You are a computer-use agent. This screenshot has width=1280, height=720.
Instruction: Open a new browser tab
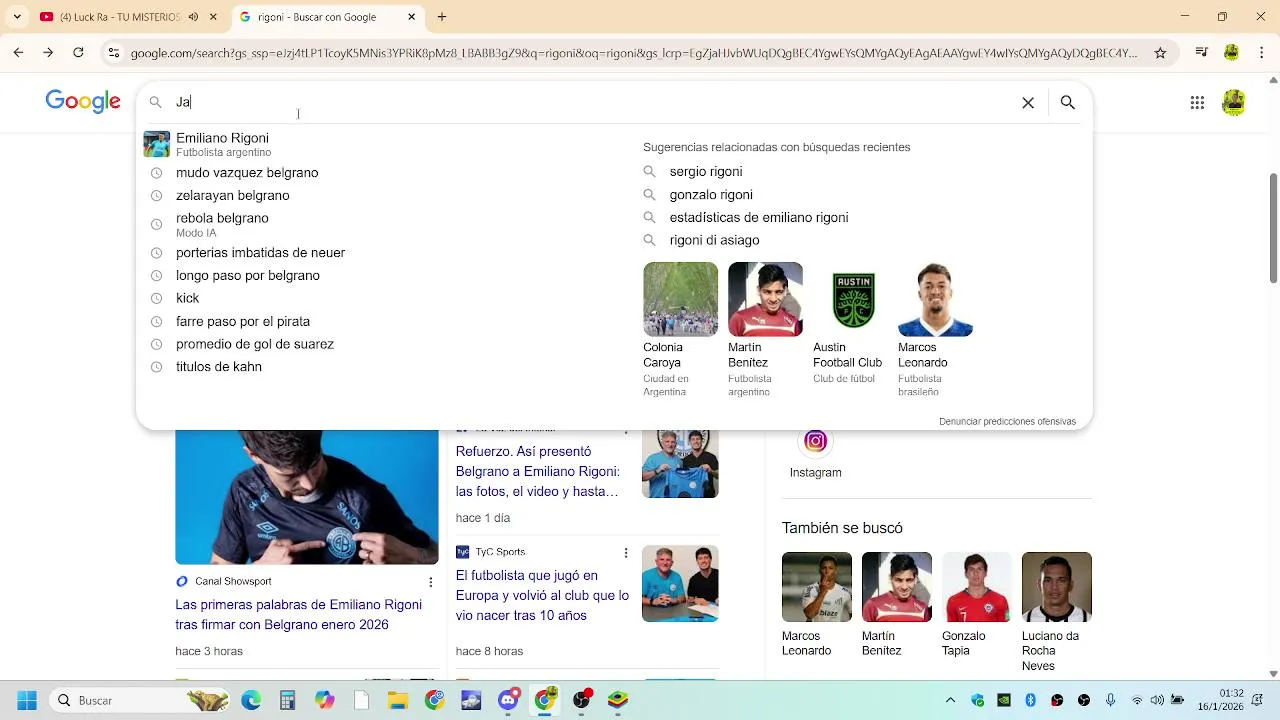coord(442,17)
